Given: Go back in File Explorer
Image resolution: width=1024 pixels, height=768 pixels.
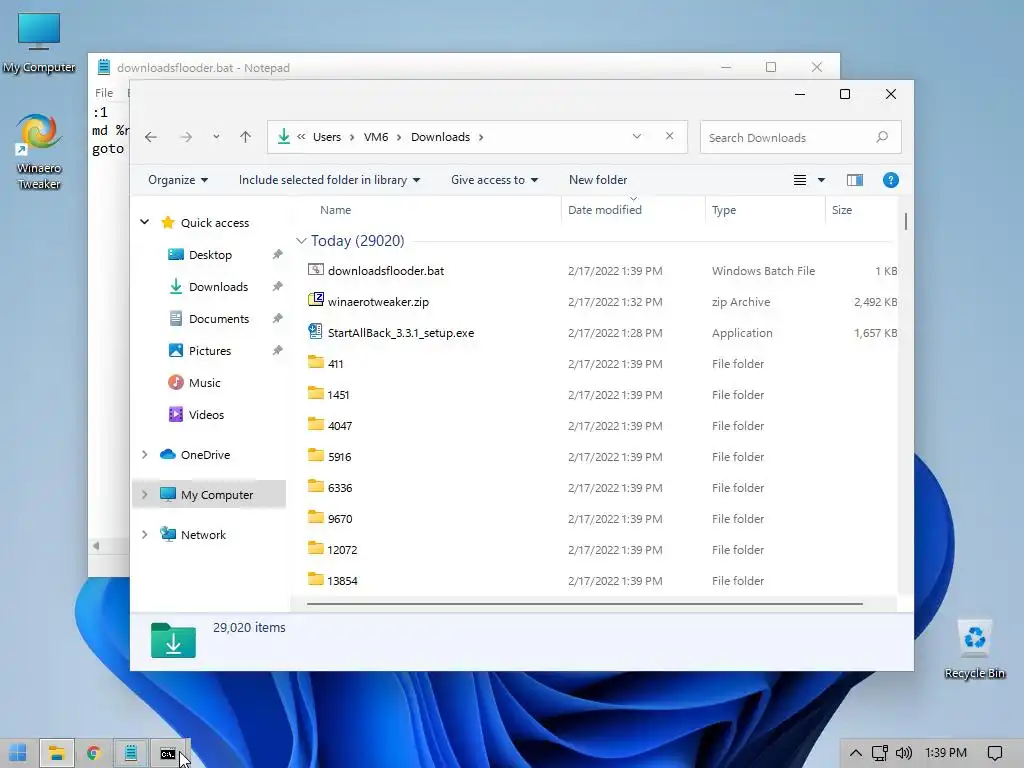Looking at the screenshot, I should pos(151,137).
